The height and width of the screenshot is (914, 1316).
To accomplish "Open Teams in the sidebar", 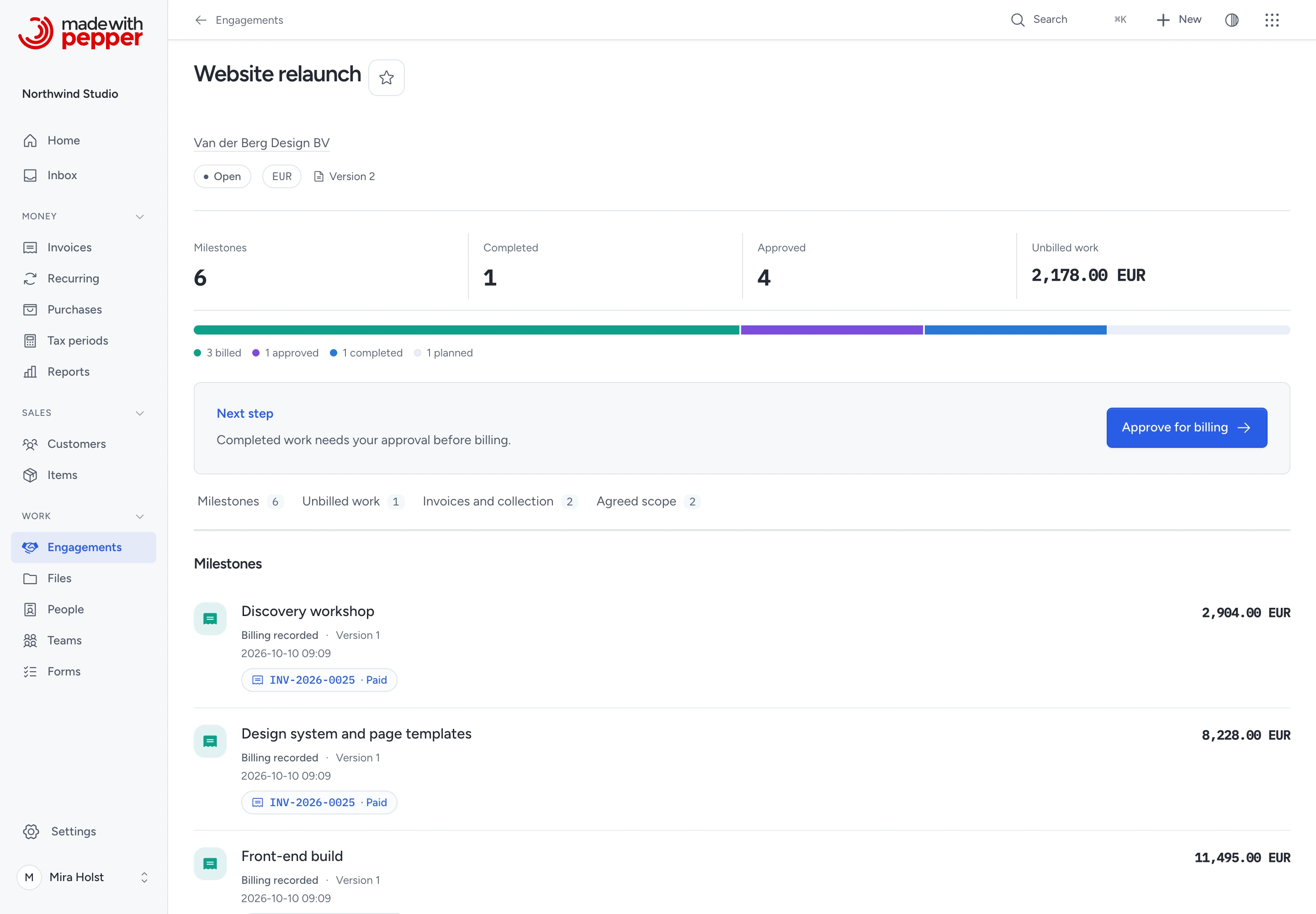I will (x=84, y=640).
